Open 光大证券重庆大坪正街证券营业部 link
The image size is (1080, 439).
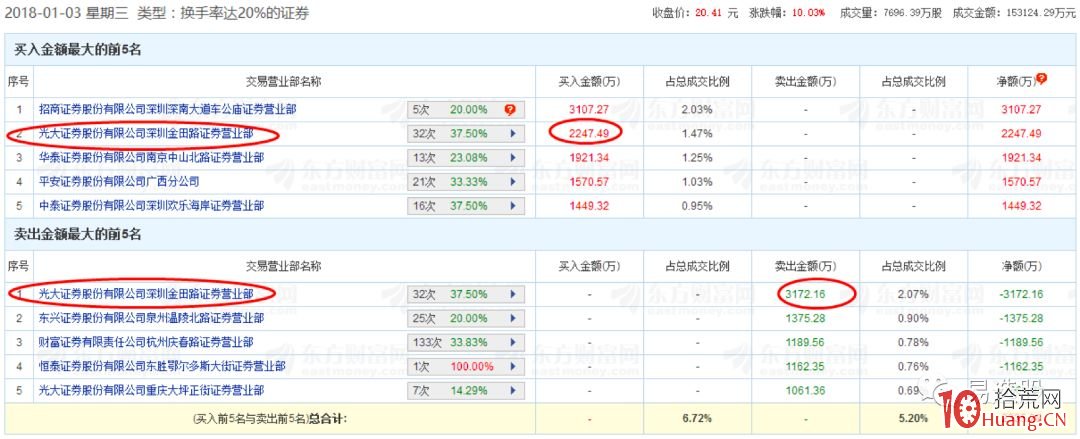152,391
